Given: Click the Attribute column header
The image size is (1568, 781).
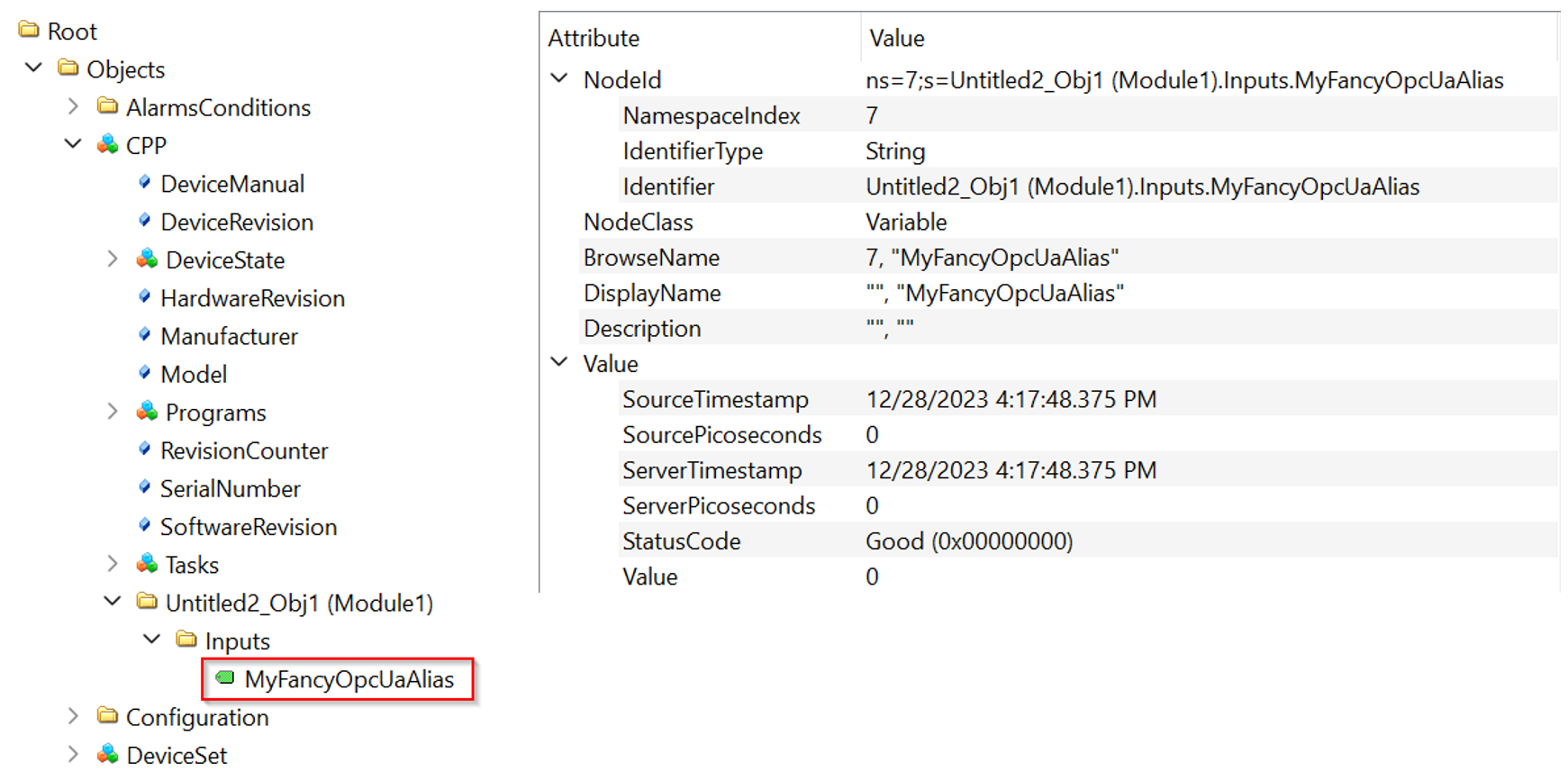Looking at the screenshot, I should tap(594, 38).
